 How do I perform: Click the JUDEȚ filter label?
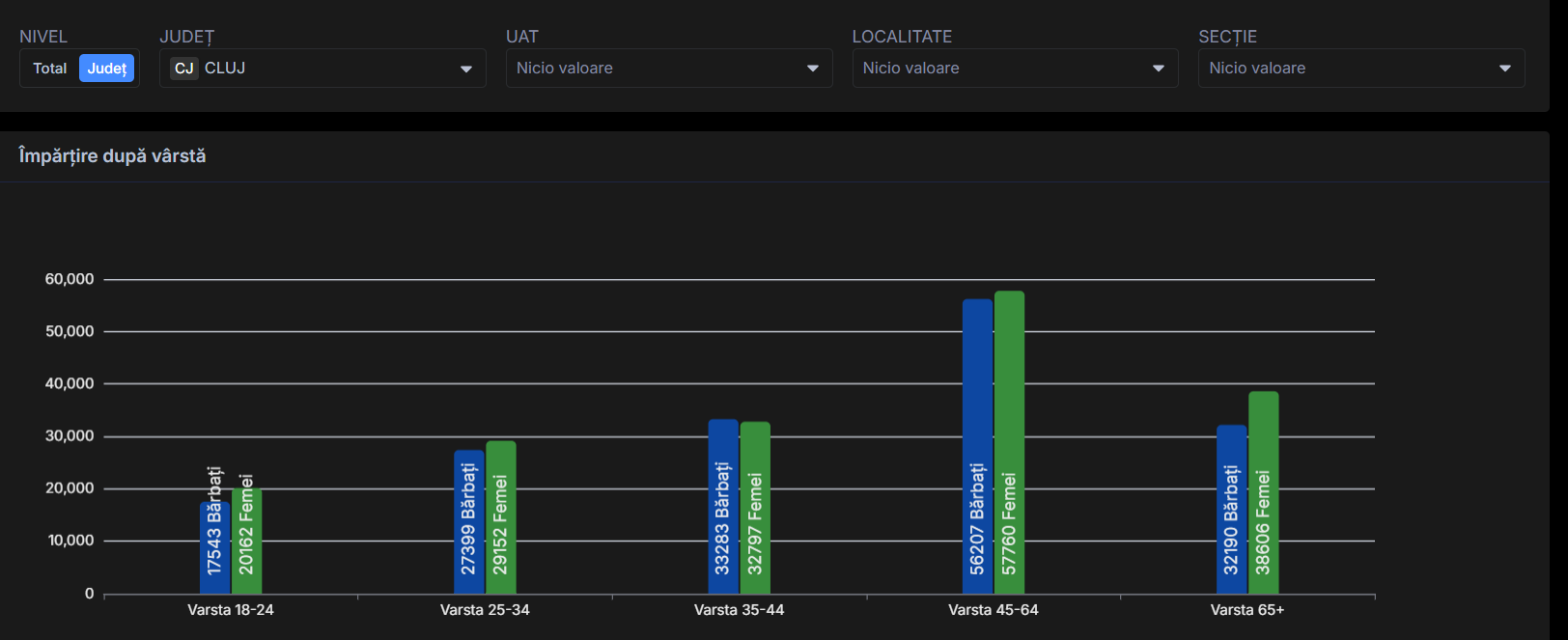click(187, 37)
